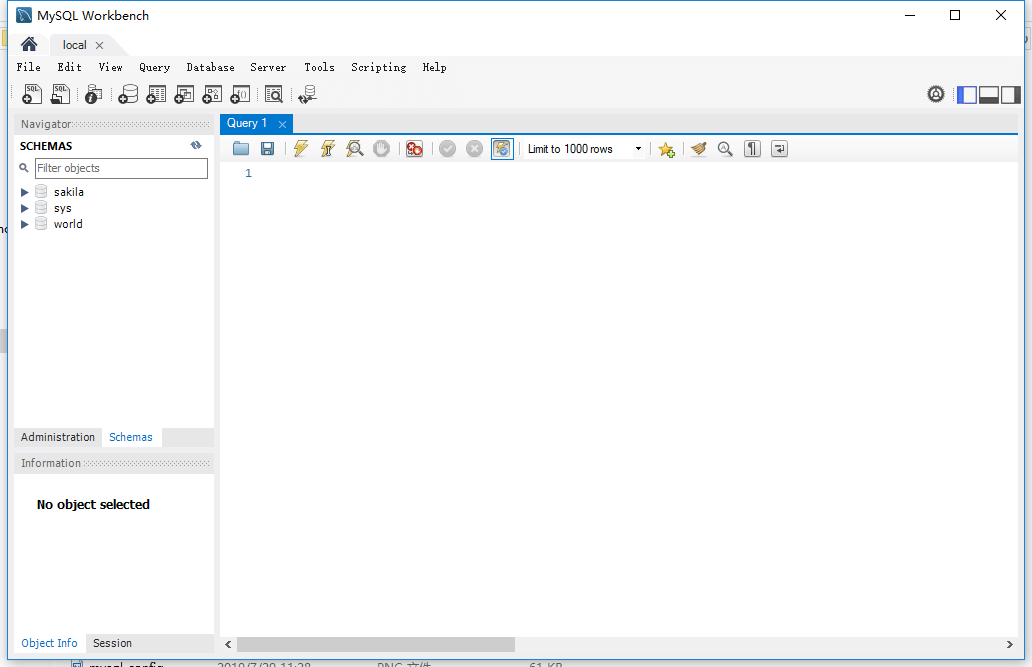The height and width of the screenshot is (667, 1032).
Task: Toggle the right sidebar panel visibility
Action: 1010,95
